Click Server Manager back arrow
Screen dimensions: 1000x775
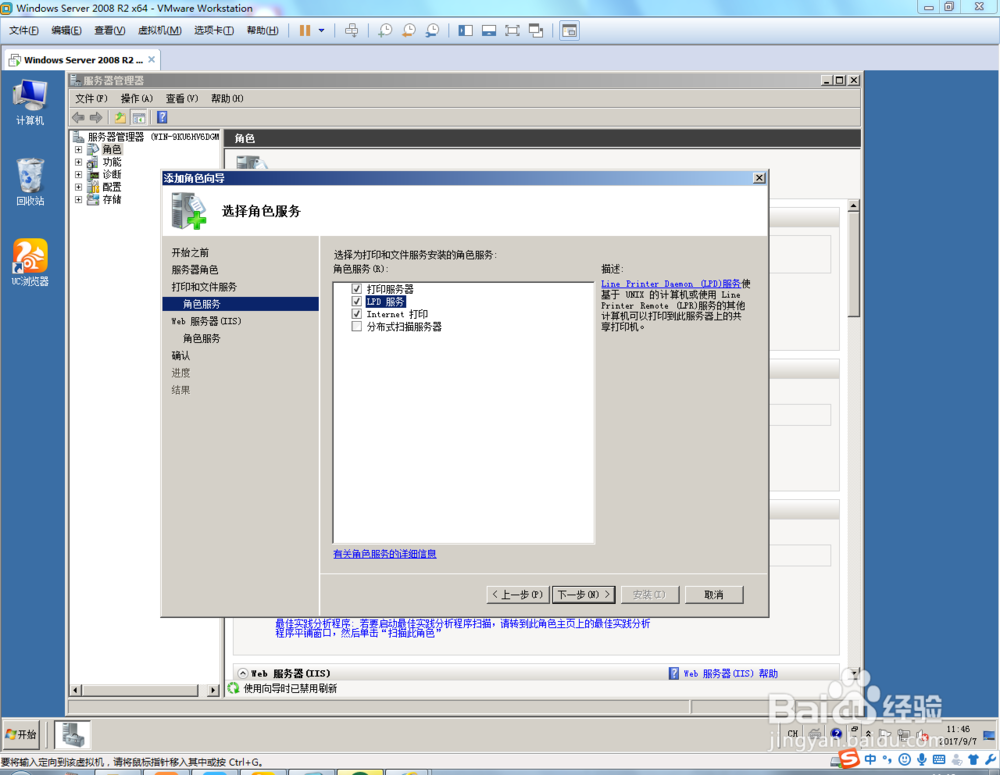click(x=78, y=117)
